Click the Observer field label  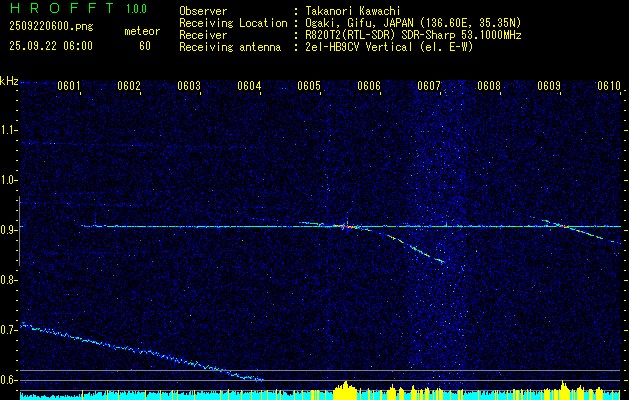(203, 11)
